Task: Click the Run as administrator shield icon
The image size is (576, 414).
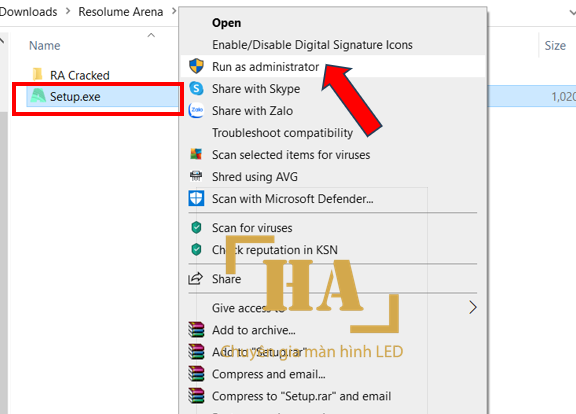Action: tap(196, 66)
